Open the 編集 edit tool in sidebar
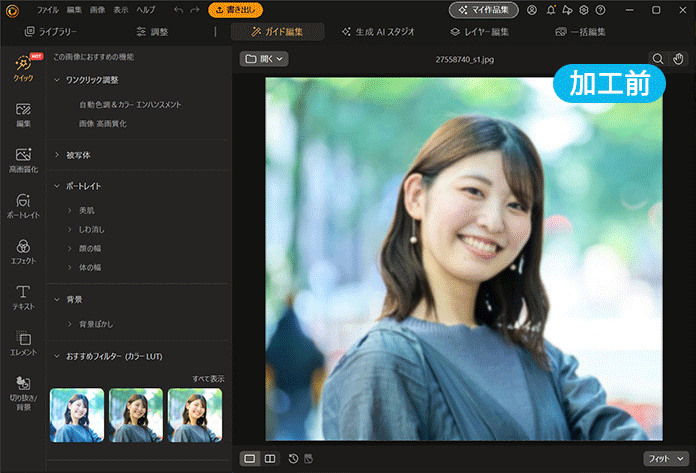Screen dimensions: 696x473 click(x=23, y=115)
